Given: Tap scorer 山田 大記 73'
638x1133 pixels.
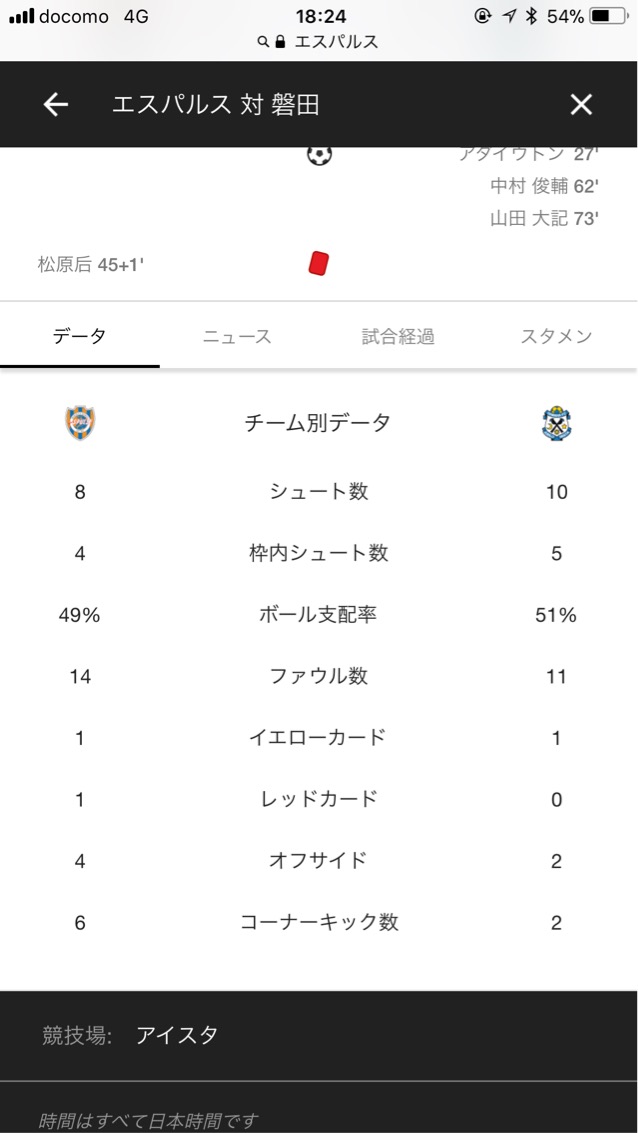Looking at the screenshot, I should 544,218.
